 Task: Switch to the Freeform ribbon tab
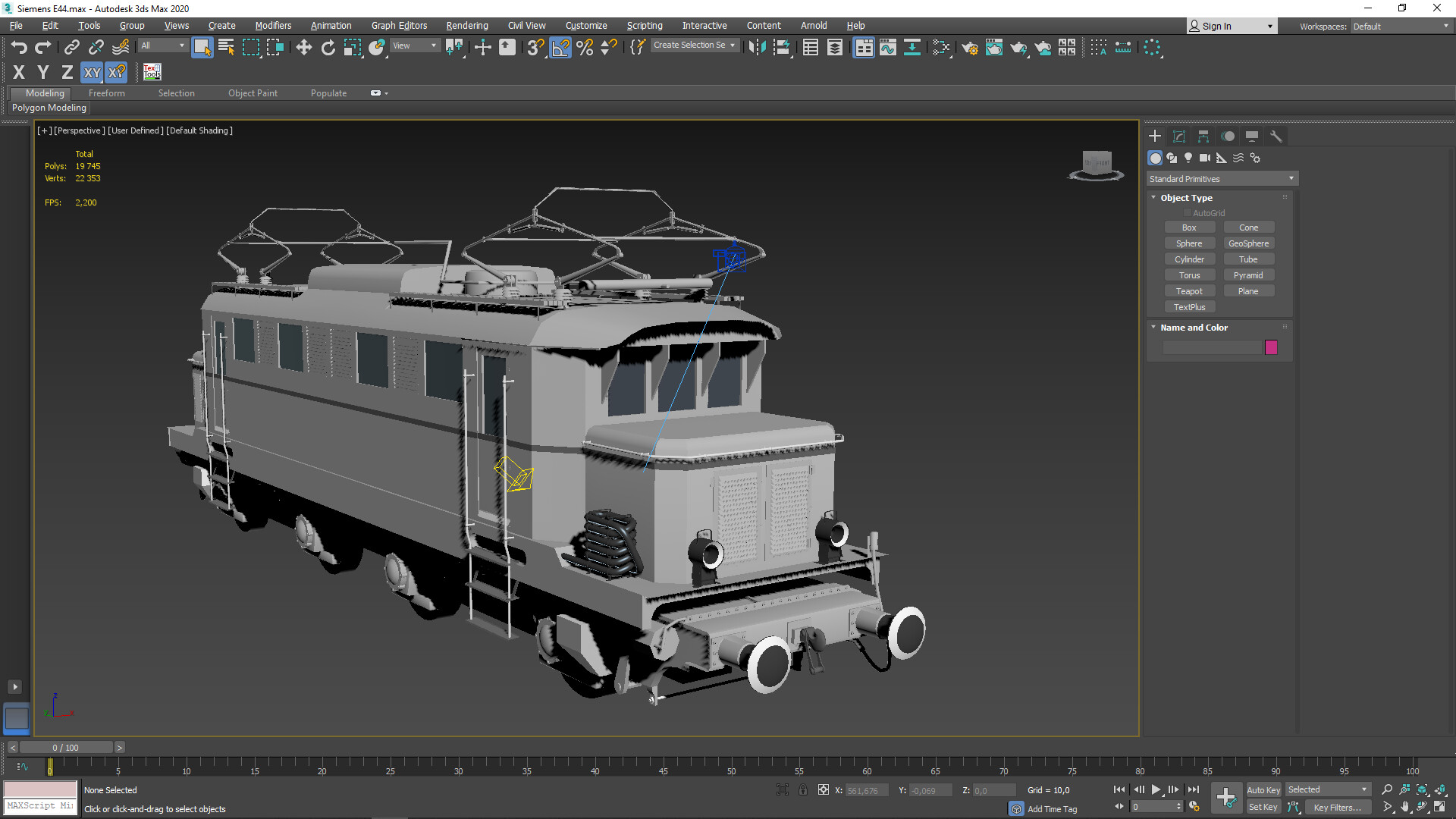tap(106, 93)
